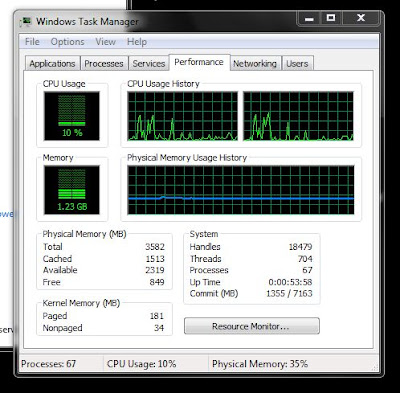Click the status bar resize grip
This screenshot has width=400, height=393.
(375, 367)
